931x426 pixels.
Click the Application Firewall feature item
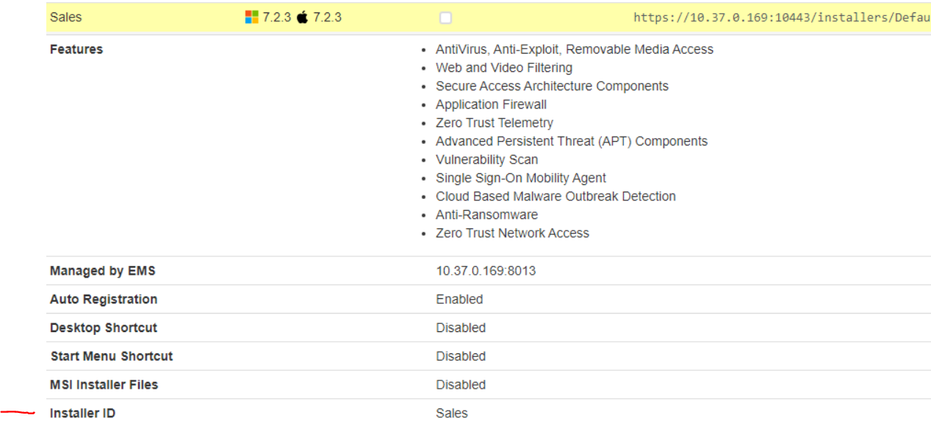click(491, 104)
